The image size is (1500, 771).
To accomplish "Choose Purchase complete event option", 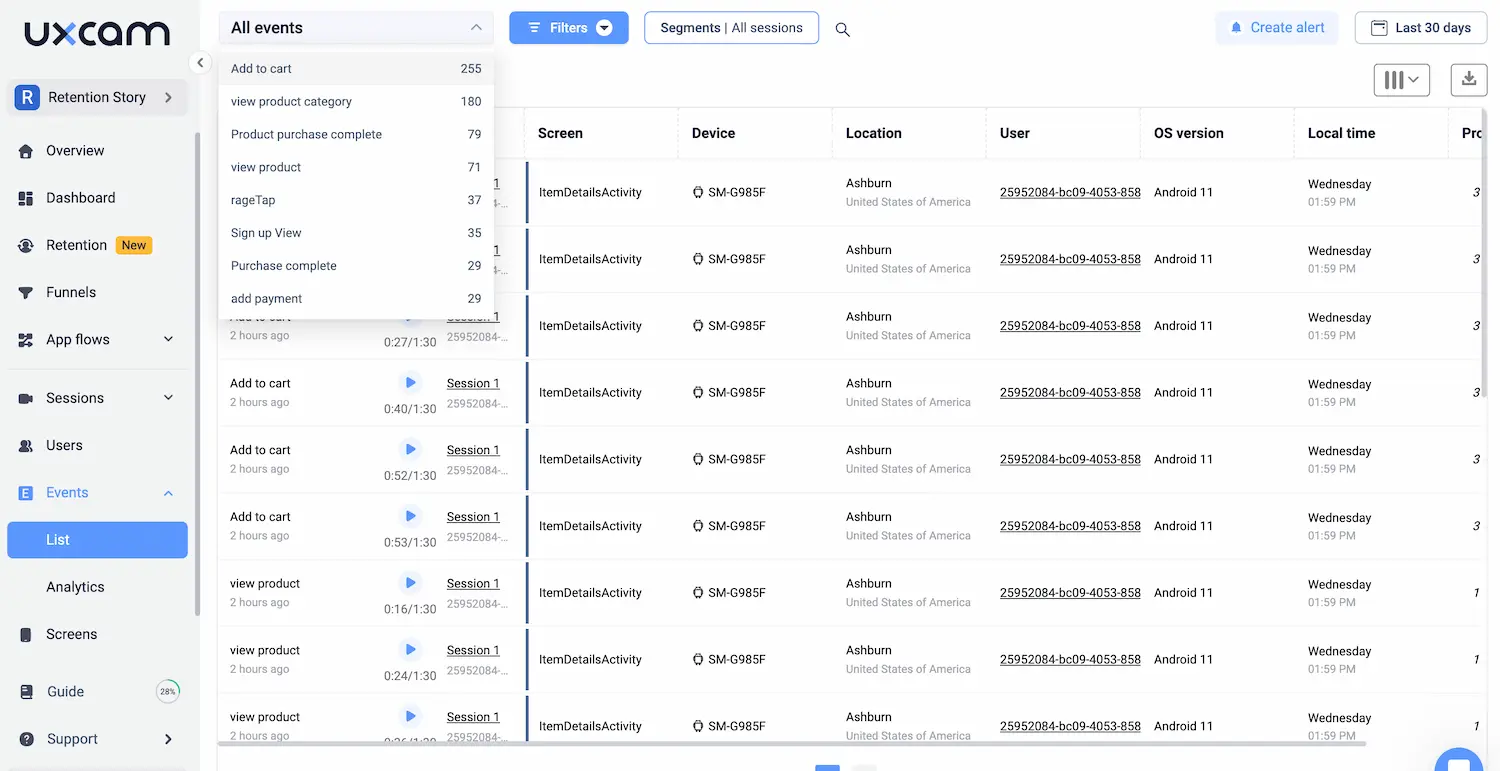I will click(356, 267).
